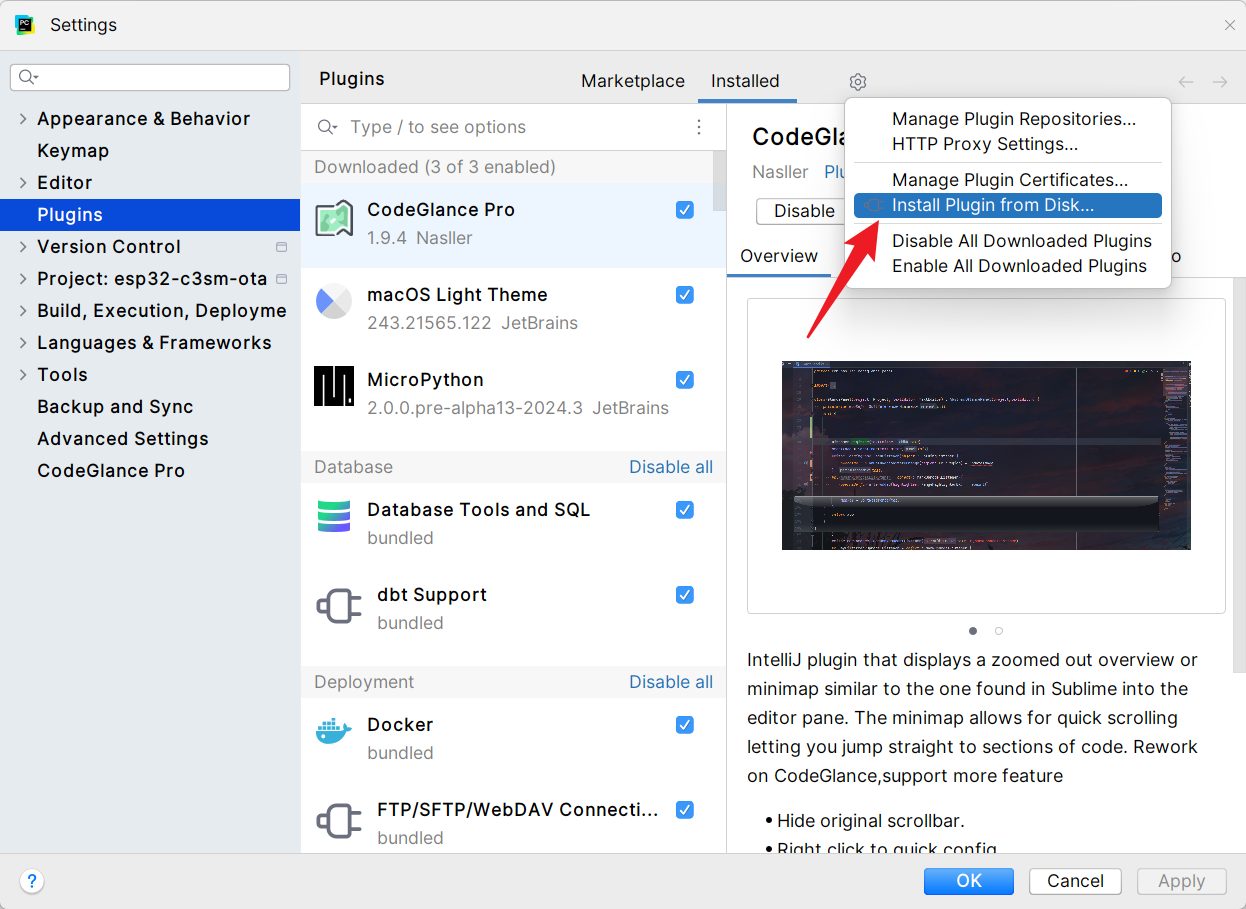
Task: Apply the settings changes
Action: (1180, 881)
